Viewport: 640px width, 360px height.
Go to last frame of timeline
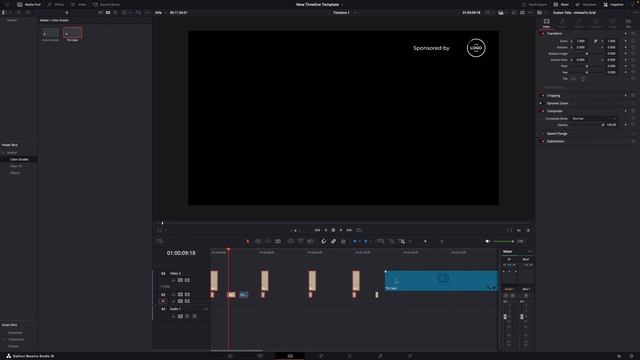(x=349, y=230)
